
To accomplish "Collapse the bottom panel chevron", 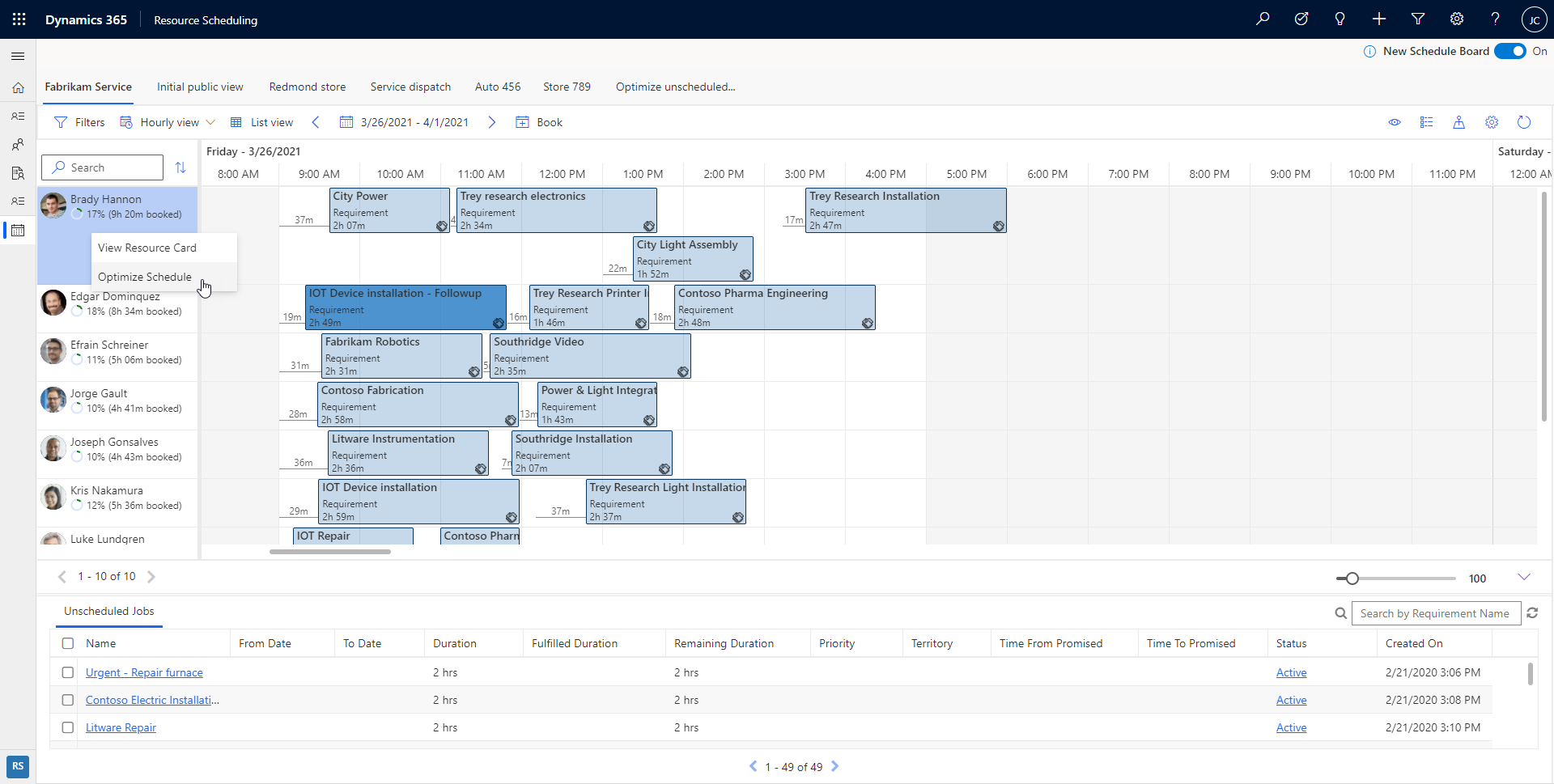I will point(1524,577).
